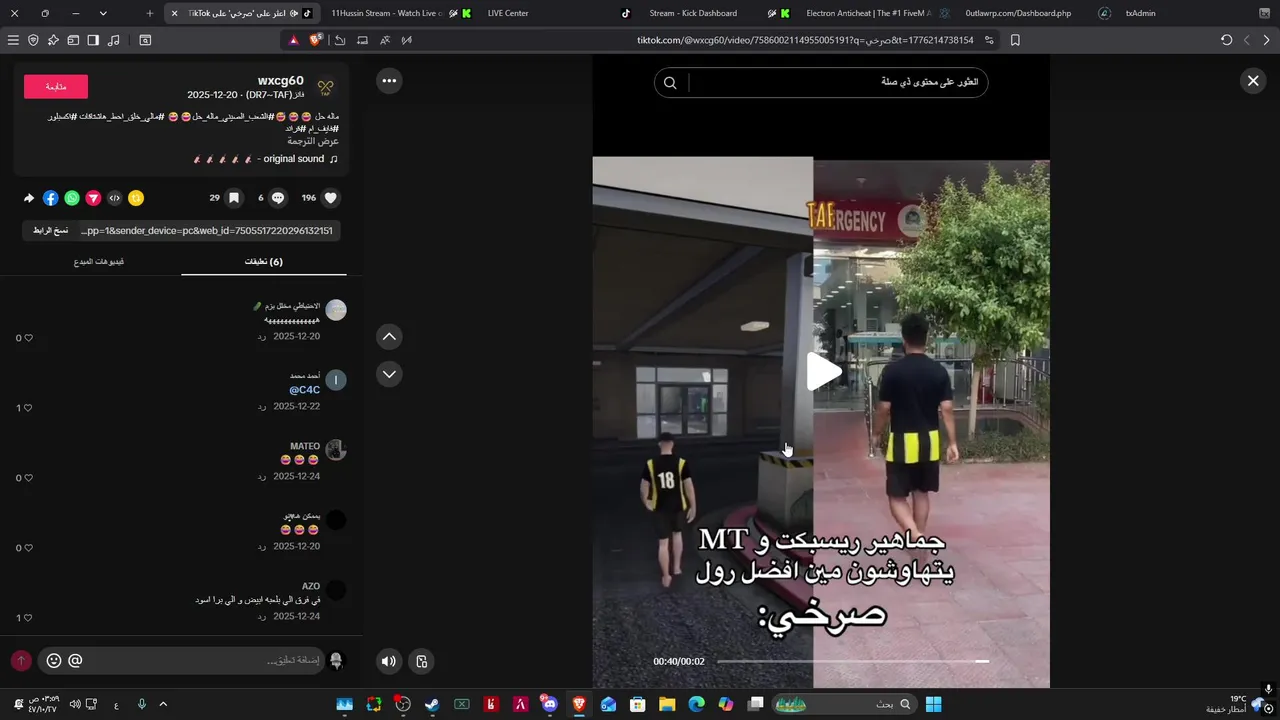Like AZO's comment

(x=29, y=618)
